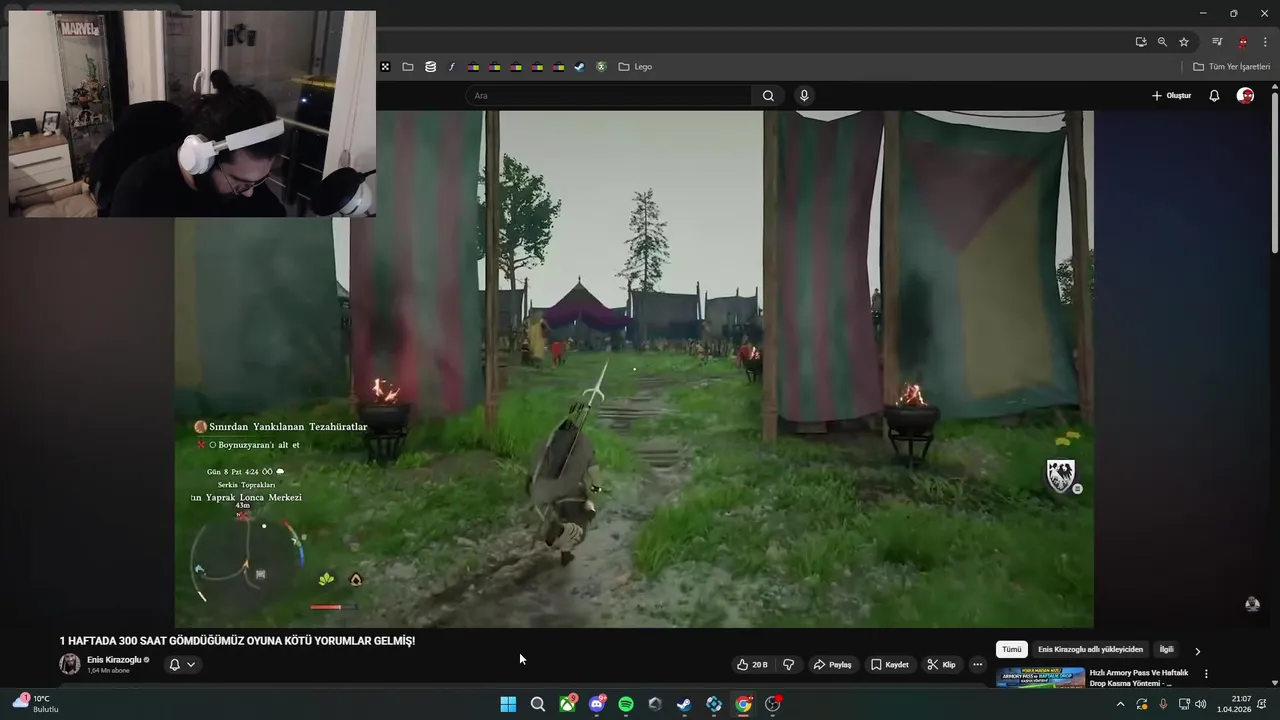Expand notification options chevron beside the bell

tap(191, 664)
